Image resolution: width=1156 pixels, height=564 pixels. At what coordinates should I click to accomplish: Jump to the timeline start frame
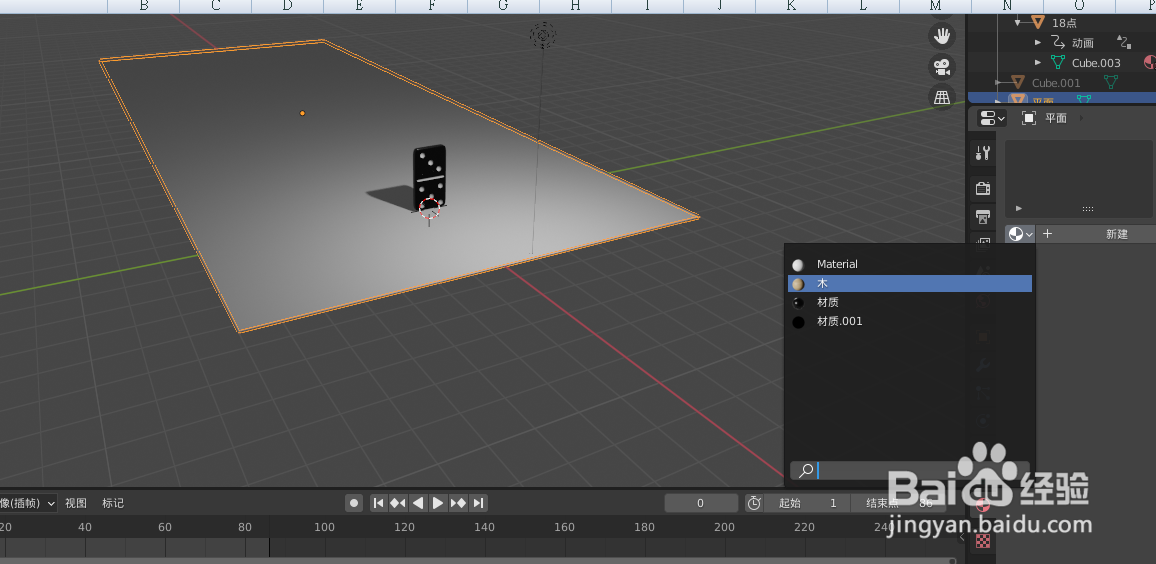pos(378,503)
